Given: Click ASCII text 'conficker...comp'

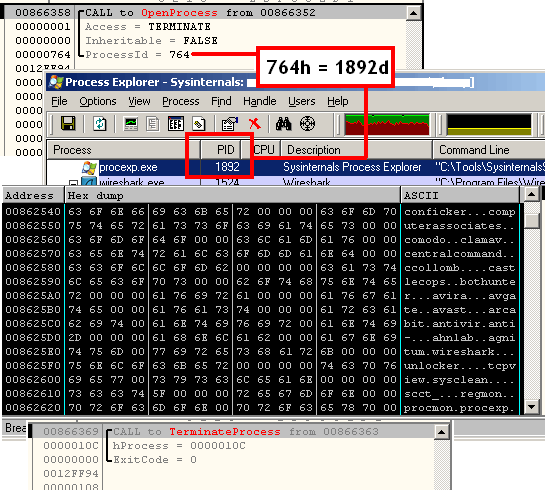Looking at the screenshot, I should [x=459, y=212].
